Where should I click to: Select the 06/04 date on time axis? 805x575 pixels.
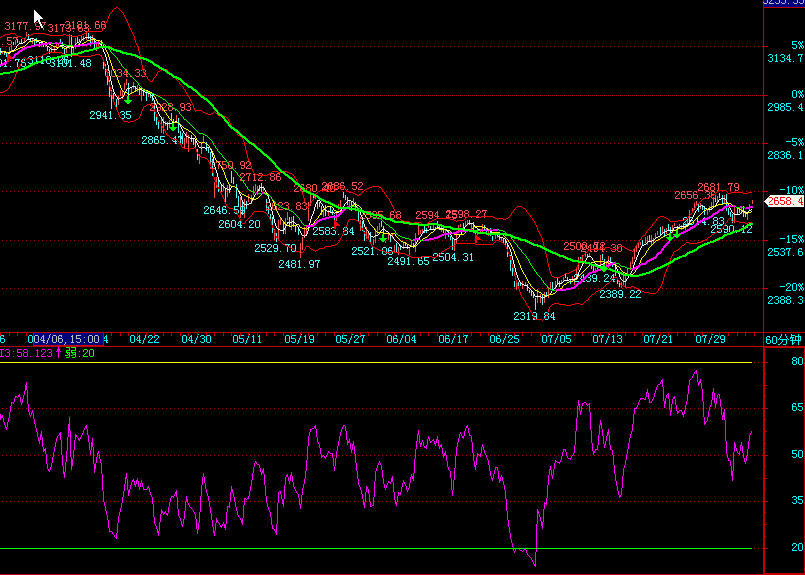coord(401,339)
